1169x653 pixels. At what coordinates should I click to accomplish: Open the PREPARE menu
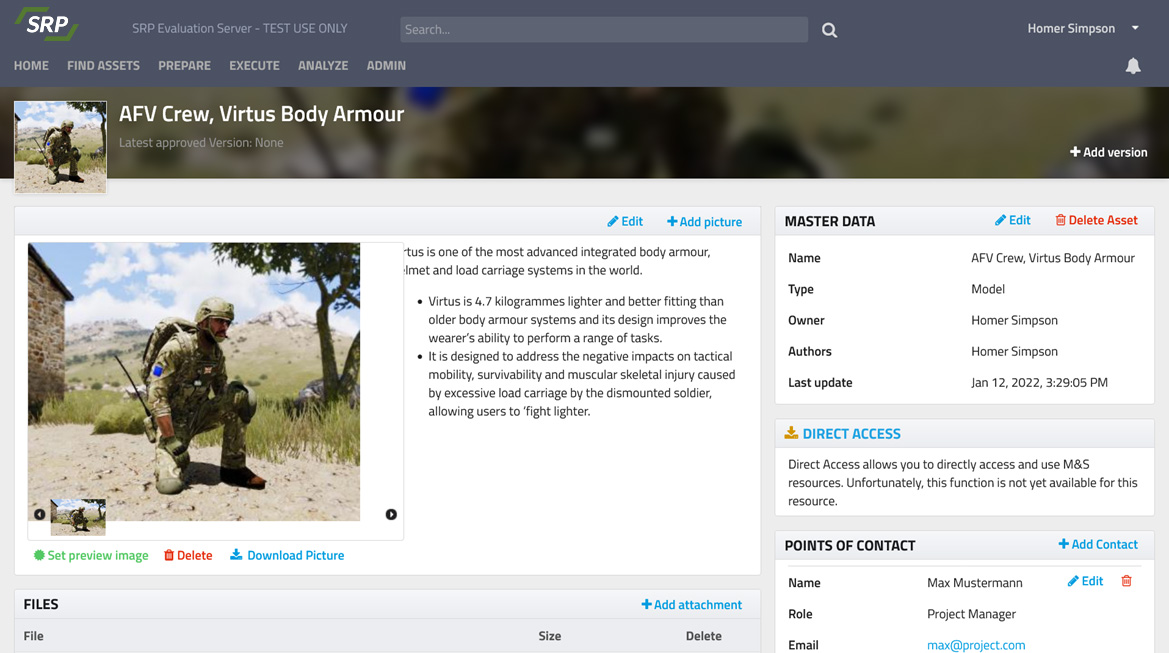[184, 66]
